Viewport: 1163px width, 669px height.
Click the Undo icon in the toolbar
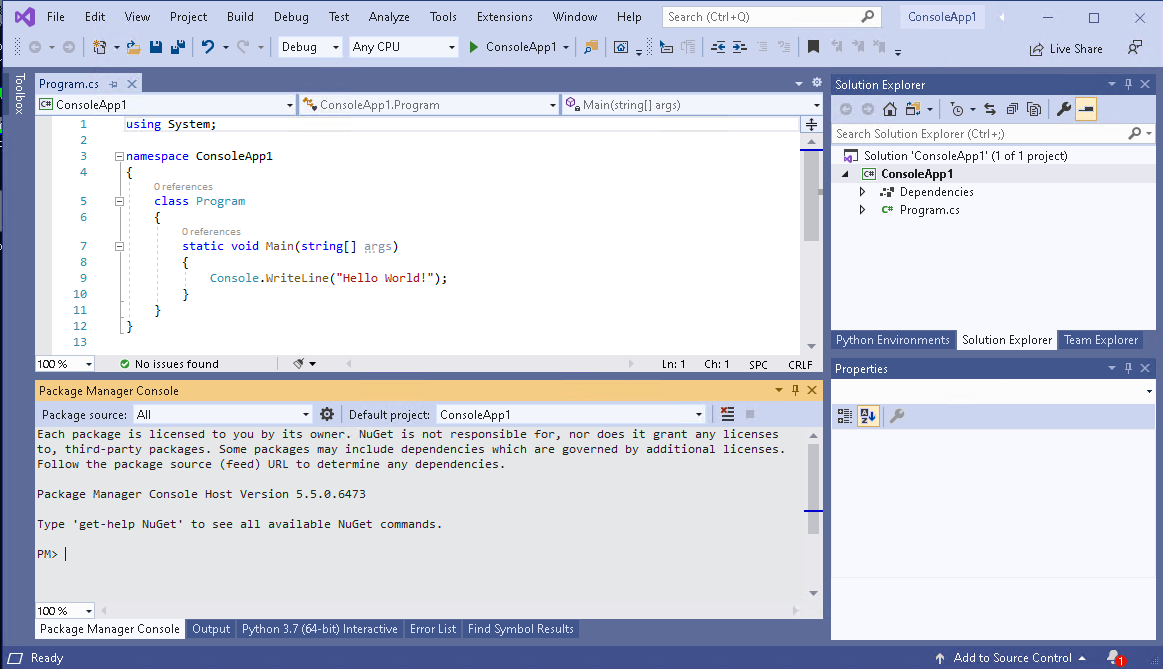205,46
